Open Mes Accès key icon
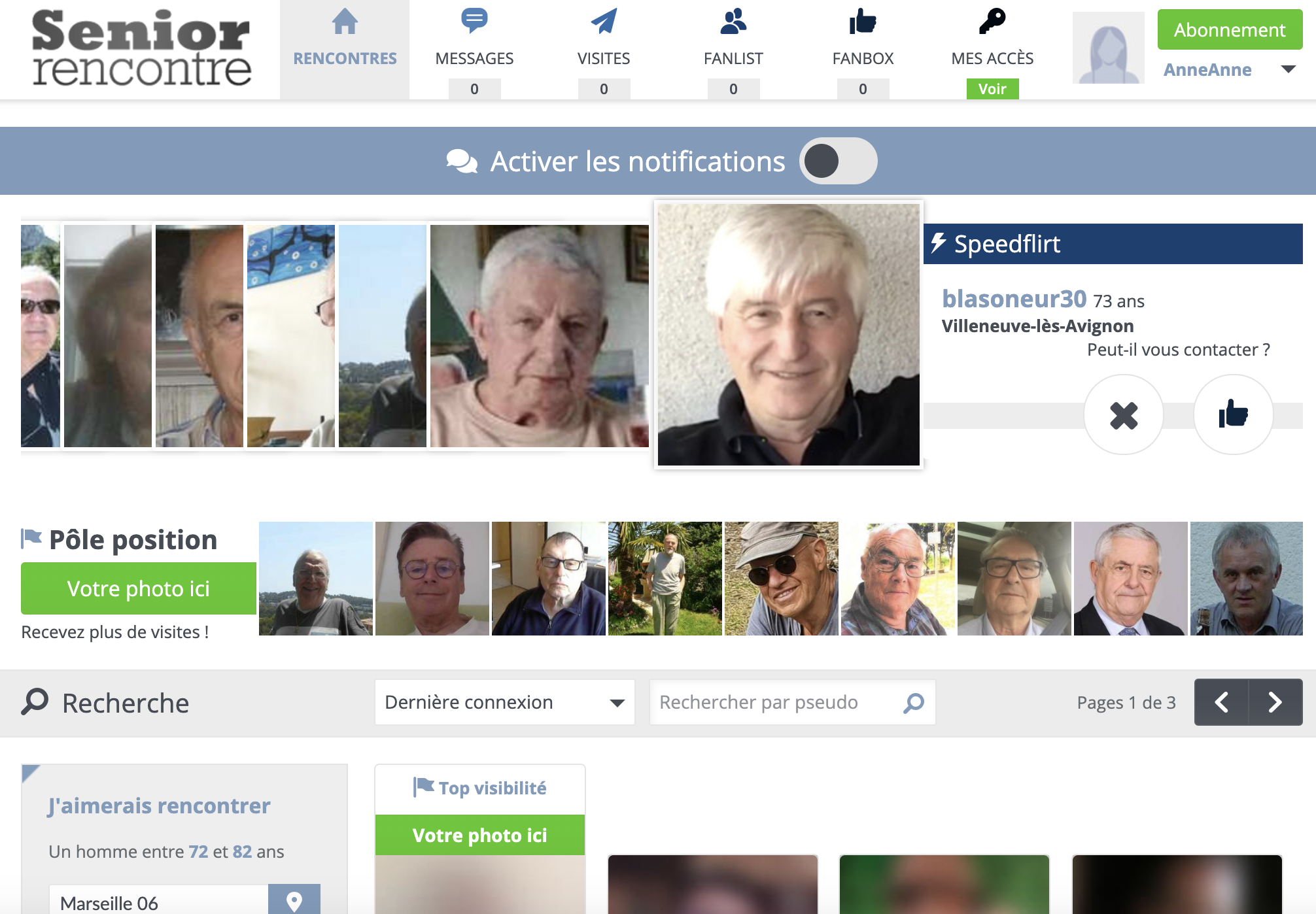This screenshot has width=1316, height=914. 992,22
